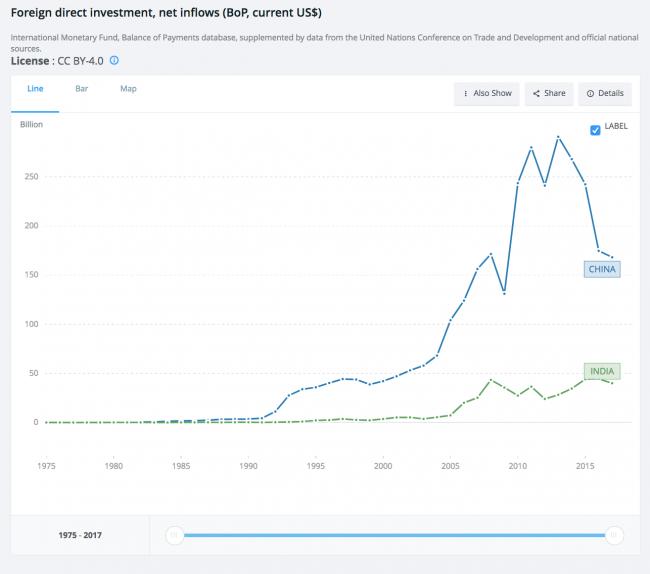Click the right handle of the year slider
This screenshot has width=650, height=574.
614,535
